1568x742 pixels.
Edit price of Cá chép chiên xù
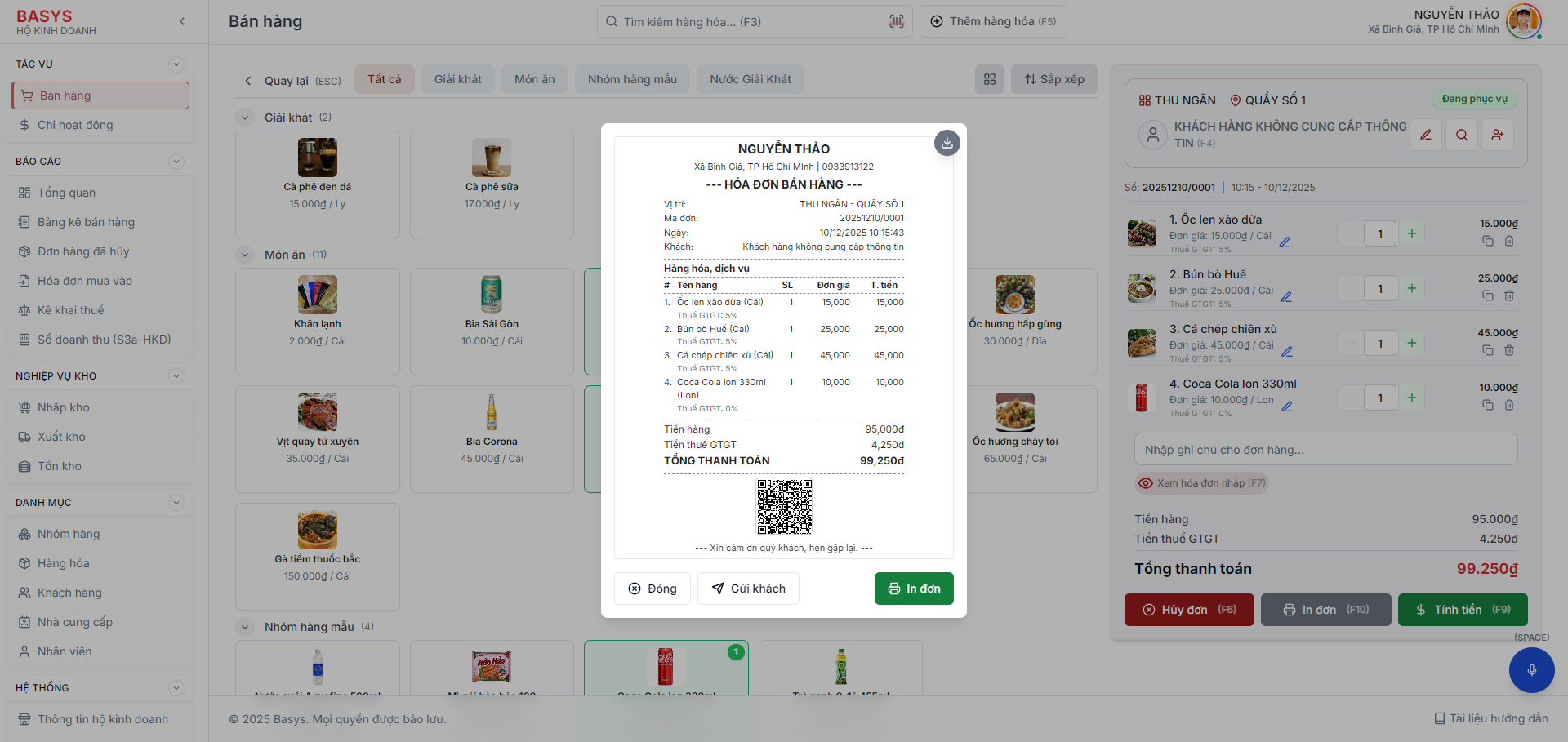(x=1287, y=352)
